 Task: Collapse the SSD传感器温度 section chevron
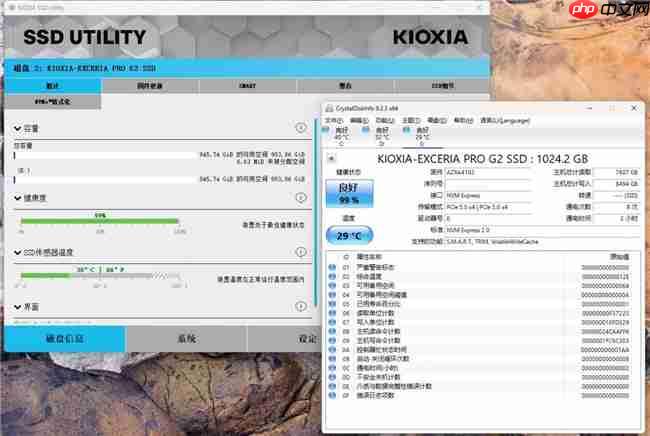[17, 252]
